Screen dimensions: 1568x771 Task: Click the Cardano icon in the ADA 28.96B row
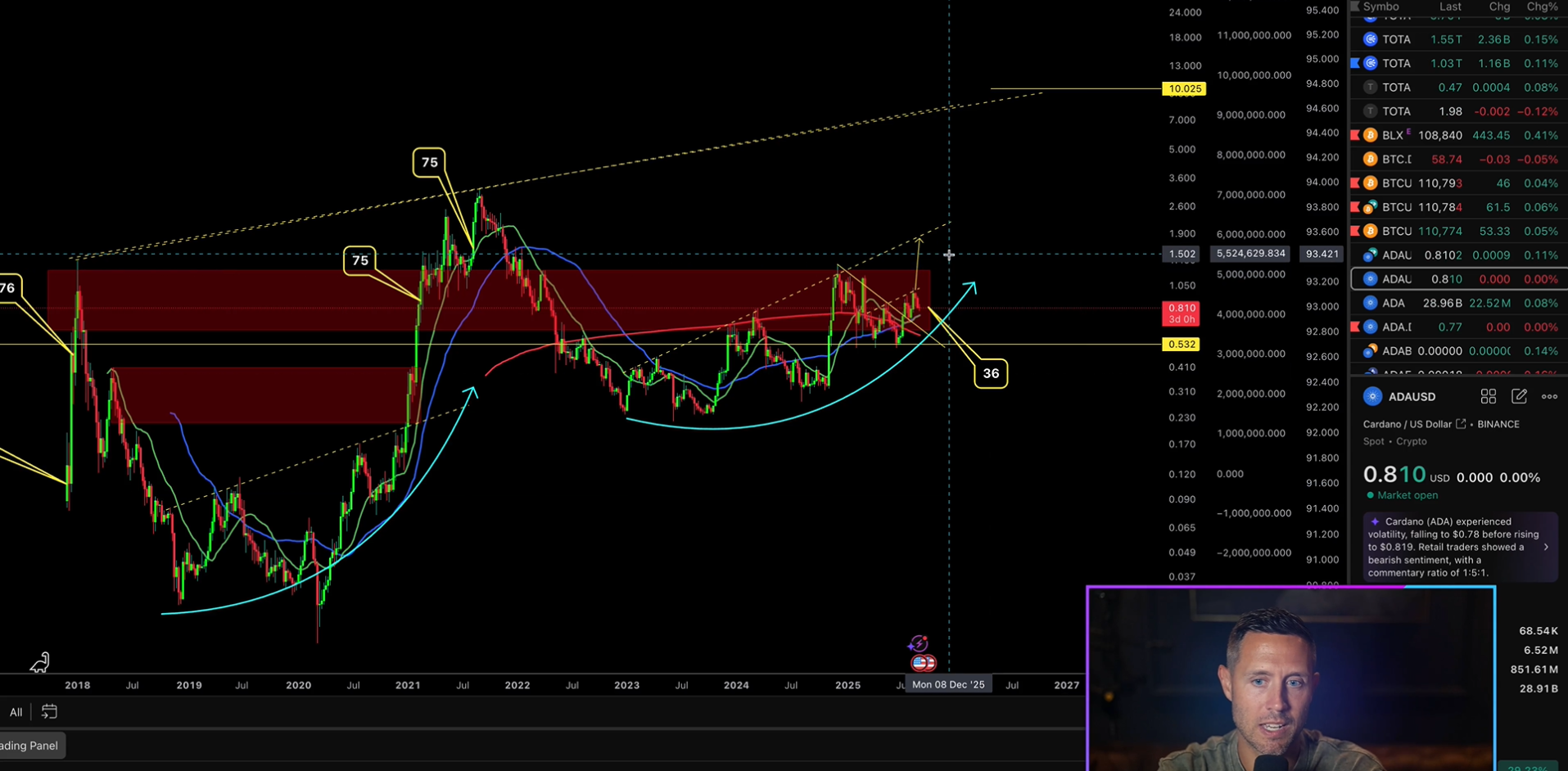(x=1370, y=303)
